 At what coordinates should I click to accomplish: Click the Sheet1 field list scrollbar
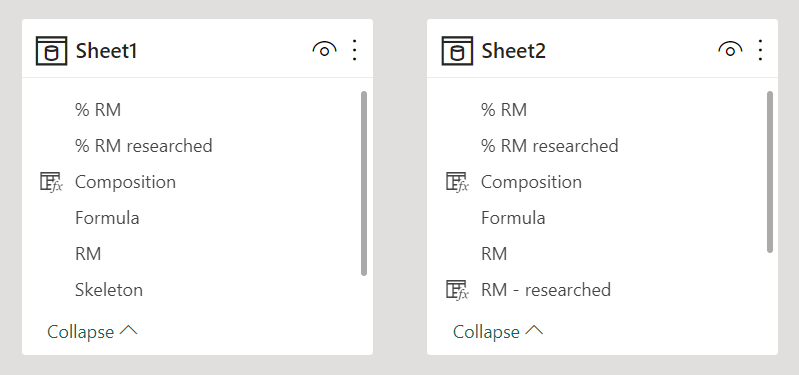364,183
